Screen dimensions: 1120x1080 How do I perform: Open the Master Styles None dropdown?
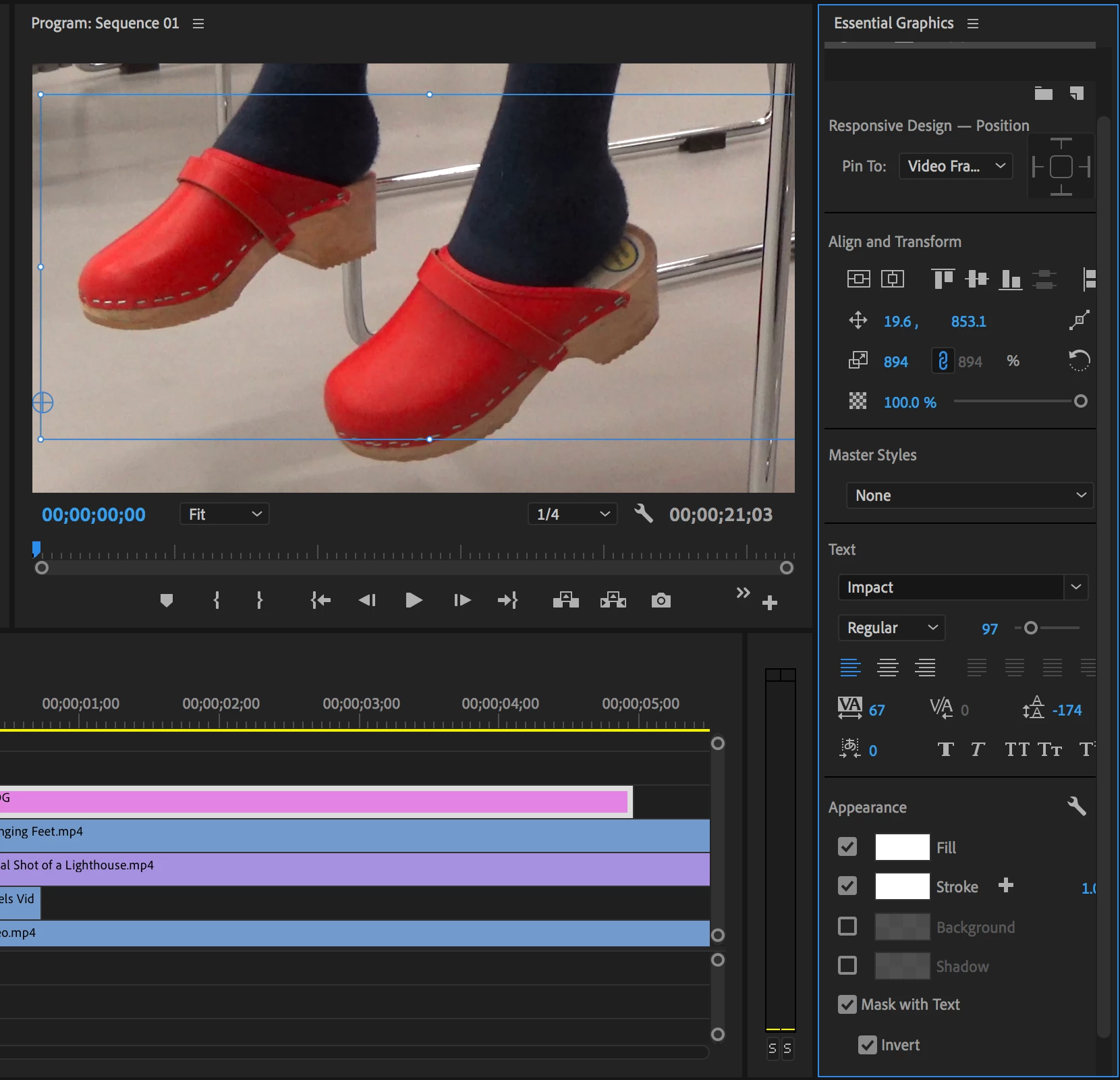[969, 495]
